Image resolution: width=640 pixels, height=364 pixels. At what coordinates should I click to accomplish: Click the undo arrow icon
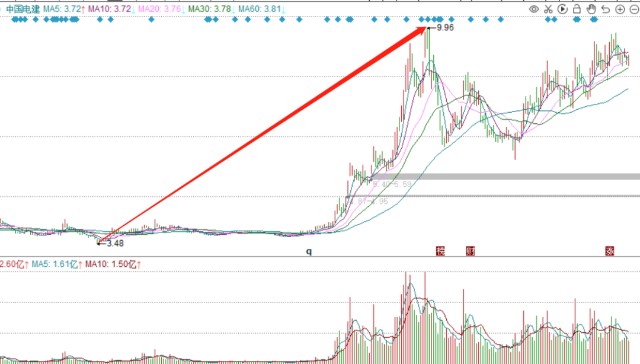click(x=606, y=9)
